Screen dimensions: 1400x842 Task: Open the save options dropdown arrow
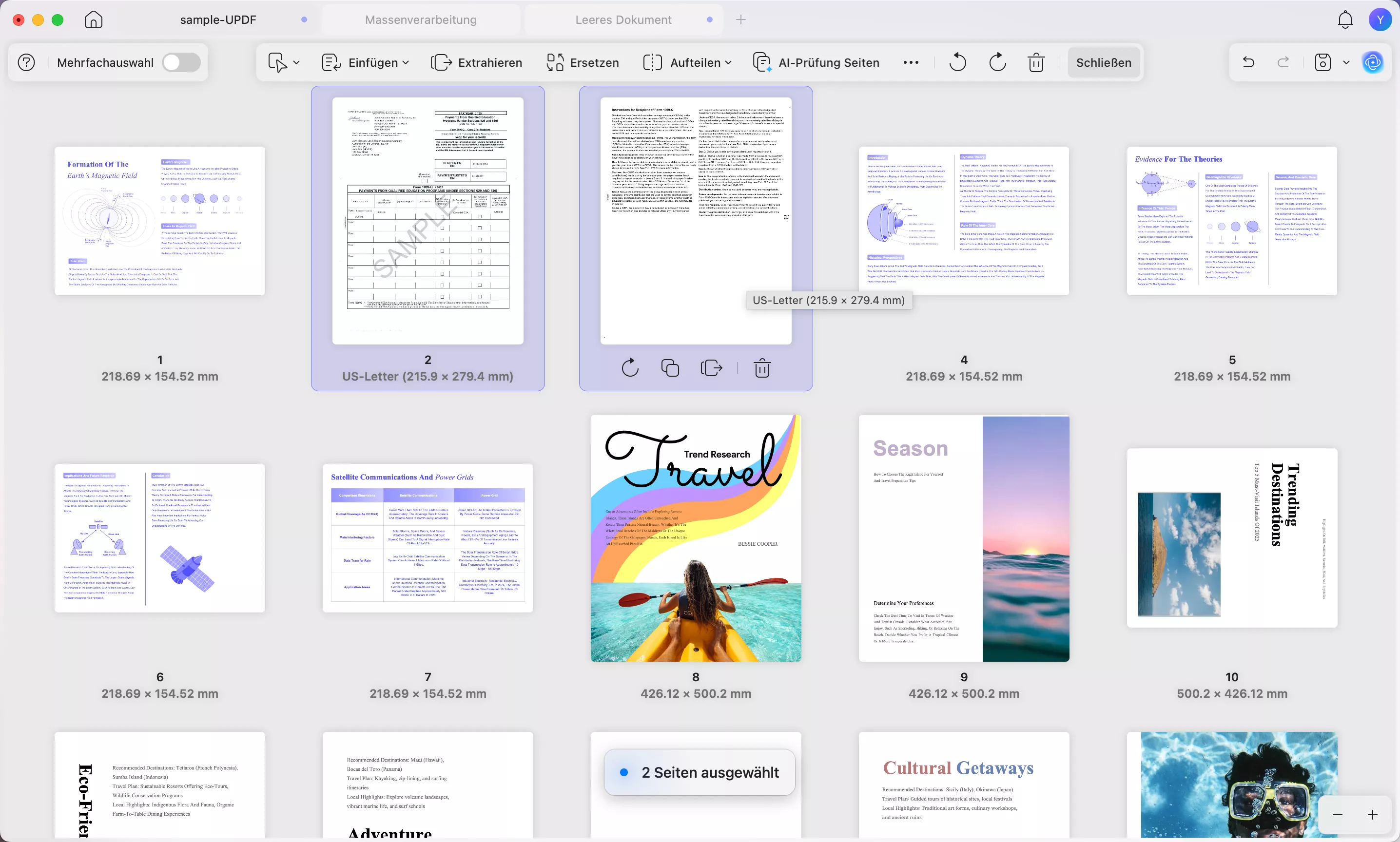(1346, 62)
